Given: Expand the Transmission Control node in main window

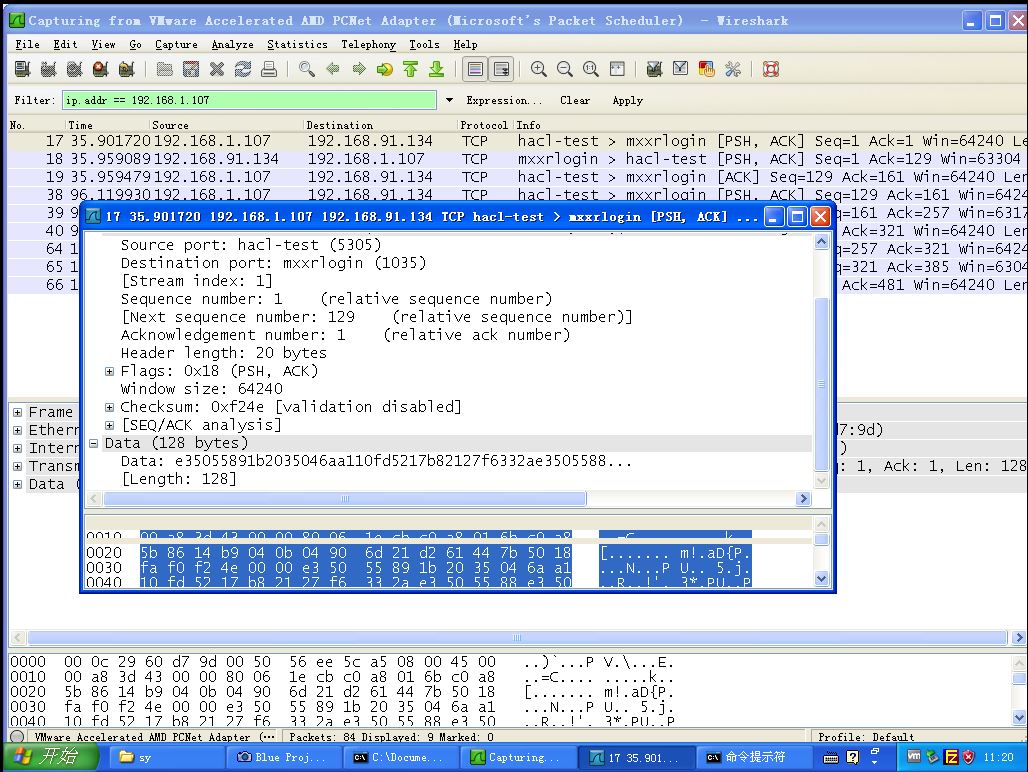Looking at the screenshot, I should tap(18, 467).
